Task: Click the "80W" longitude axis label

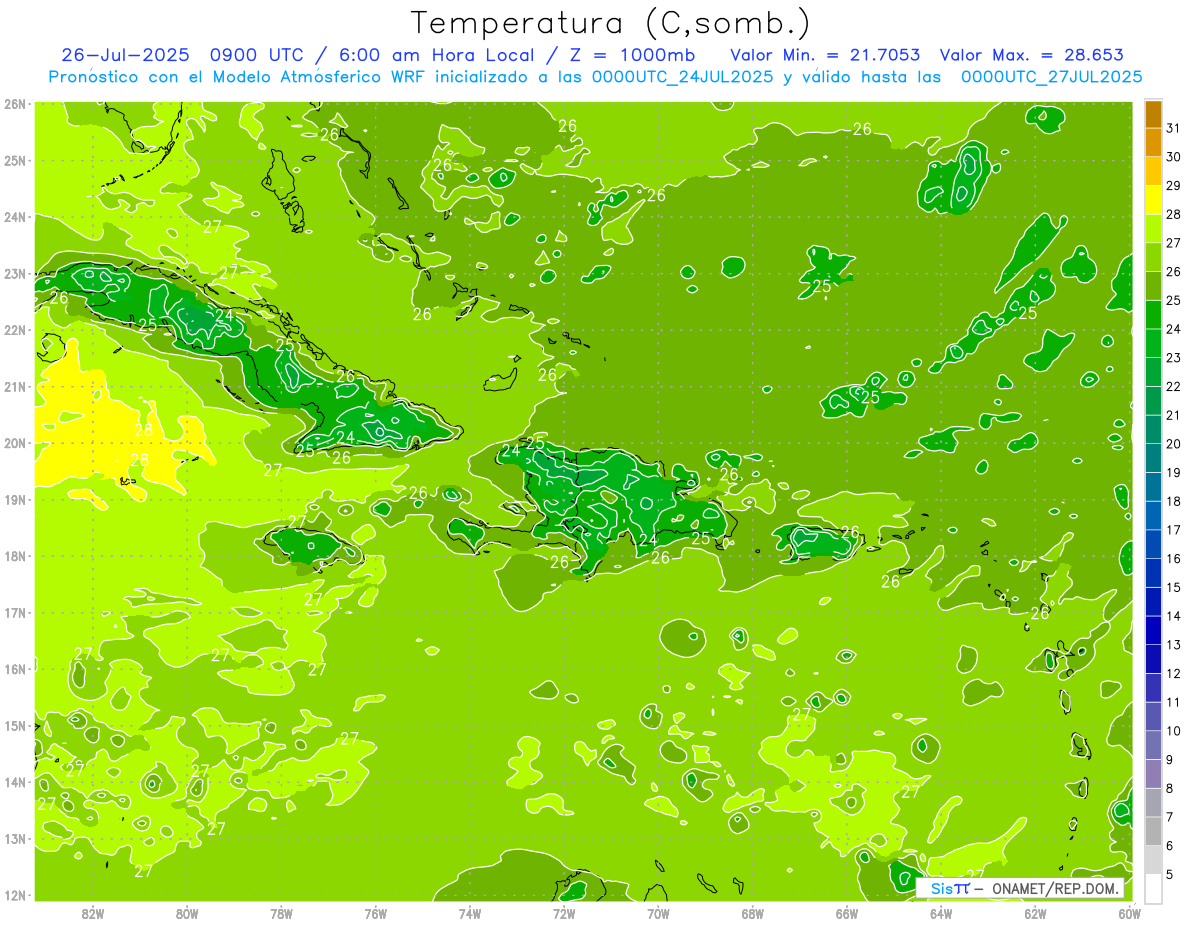Action: (187, 913)
